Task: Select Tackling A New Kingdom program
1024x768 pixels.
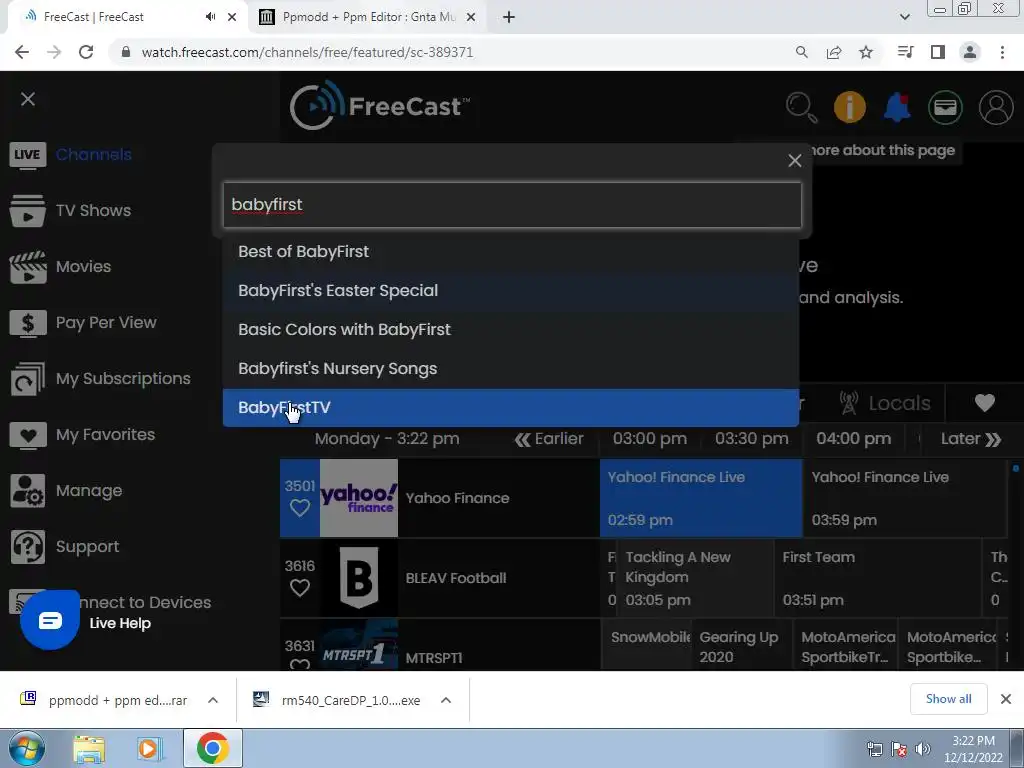Action: click(696, 578)
